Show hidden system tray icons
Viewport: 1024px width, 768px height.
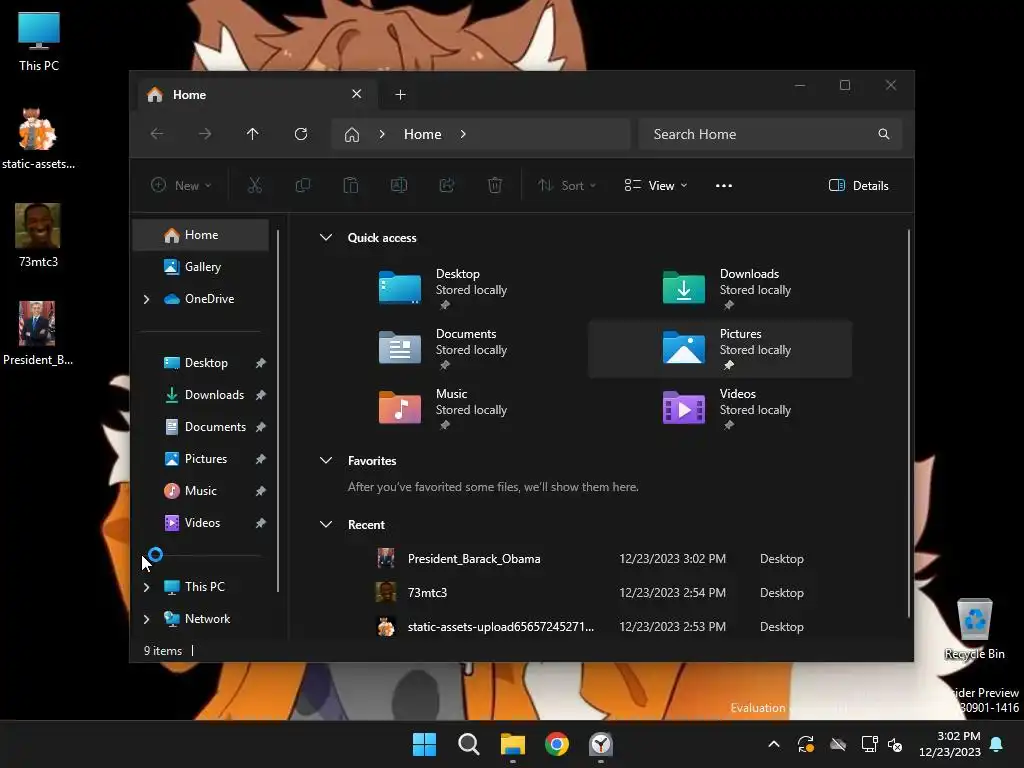[x=774, y=744]
